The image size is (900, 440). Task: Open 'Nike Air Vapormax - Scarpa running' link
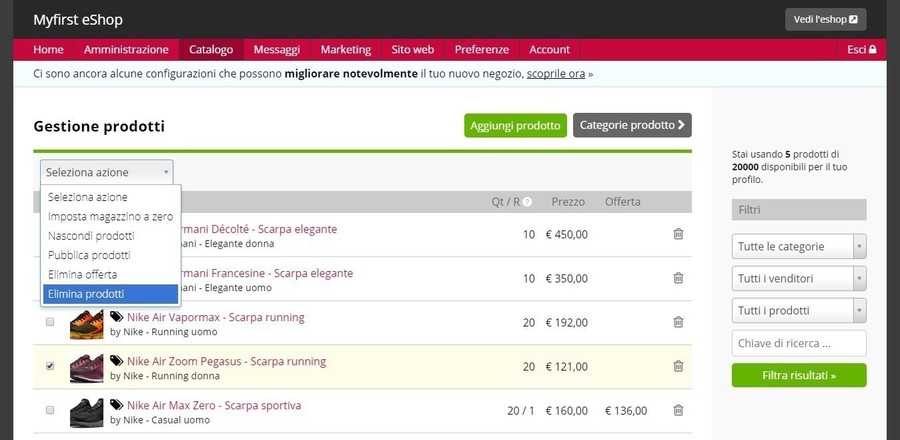(x=216, y=317)
